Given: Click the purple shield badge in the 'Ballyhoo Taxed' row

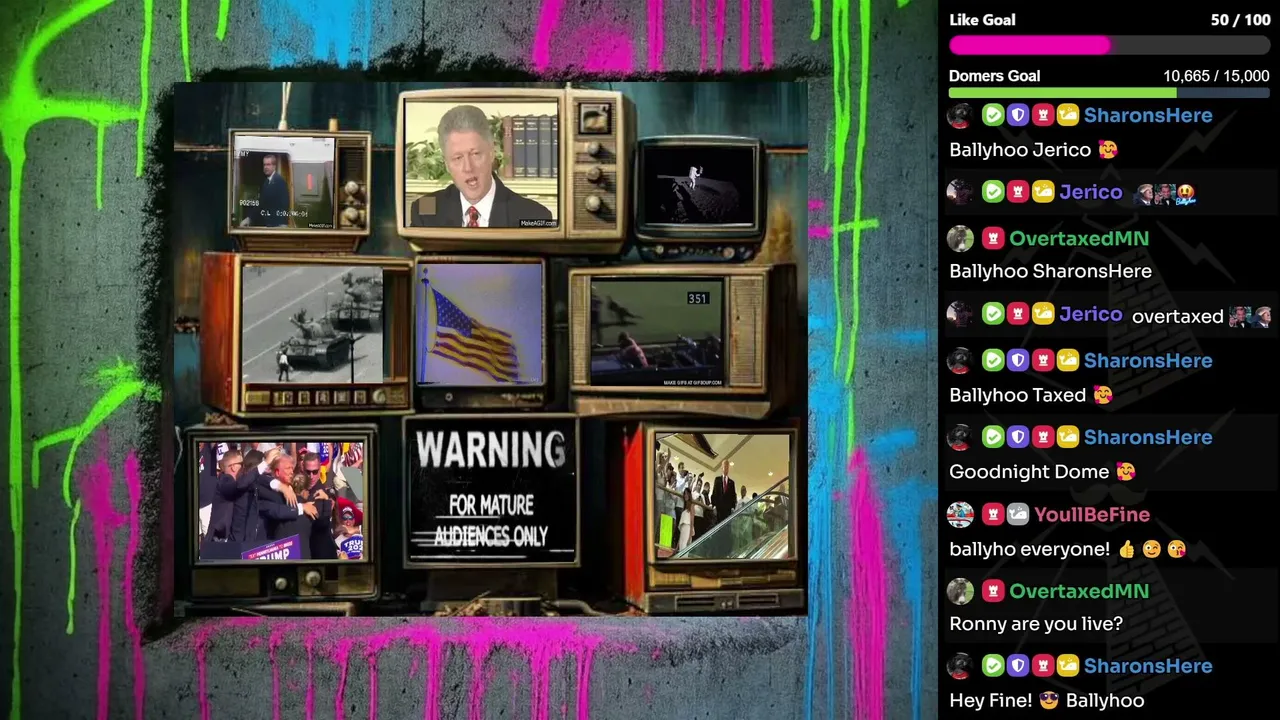Looking at the screenshot, I should pyautogui.click(x=1018, y=360).
